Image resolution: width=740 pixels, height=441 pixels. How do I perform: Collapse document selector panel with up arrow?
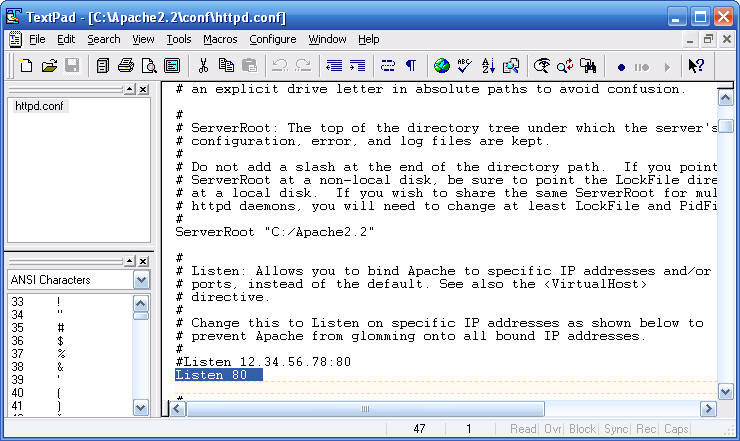[x=129, y=89]
